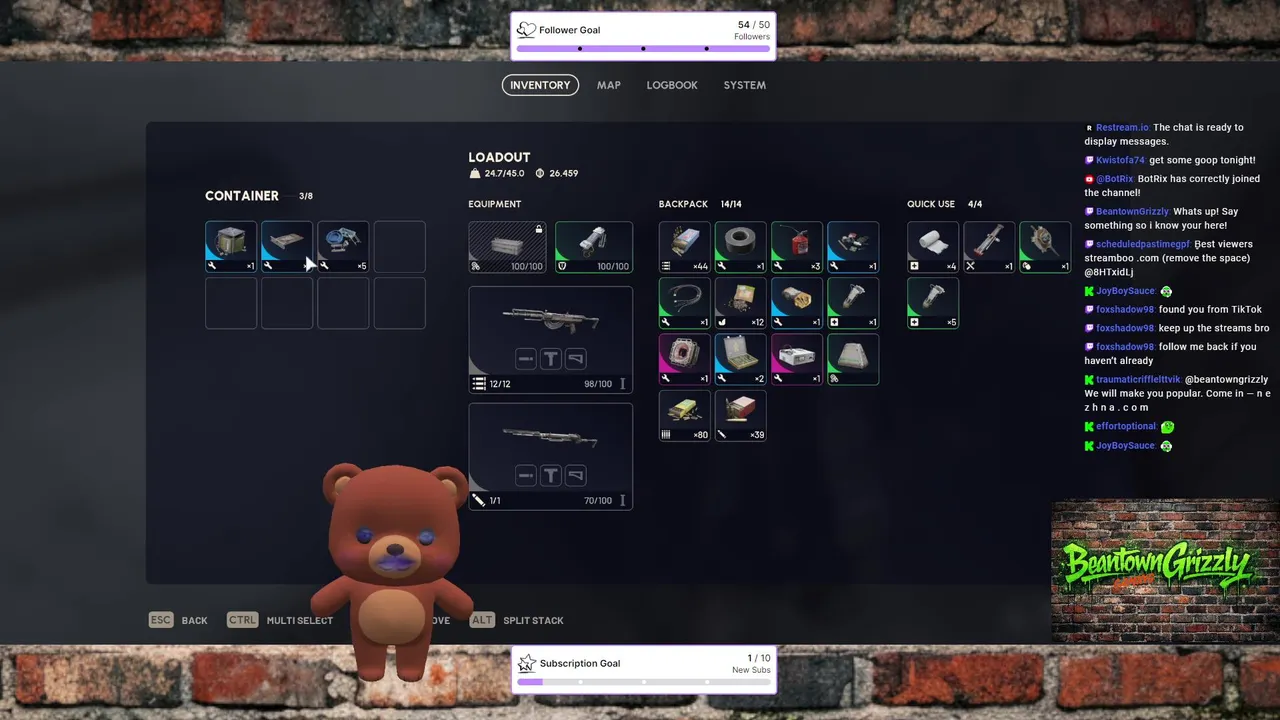Select the red ammo box x39
This screenshot has height=720, width=1280.
click(x=741, y=415)
